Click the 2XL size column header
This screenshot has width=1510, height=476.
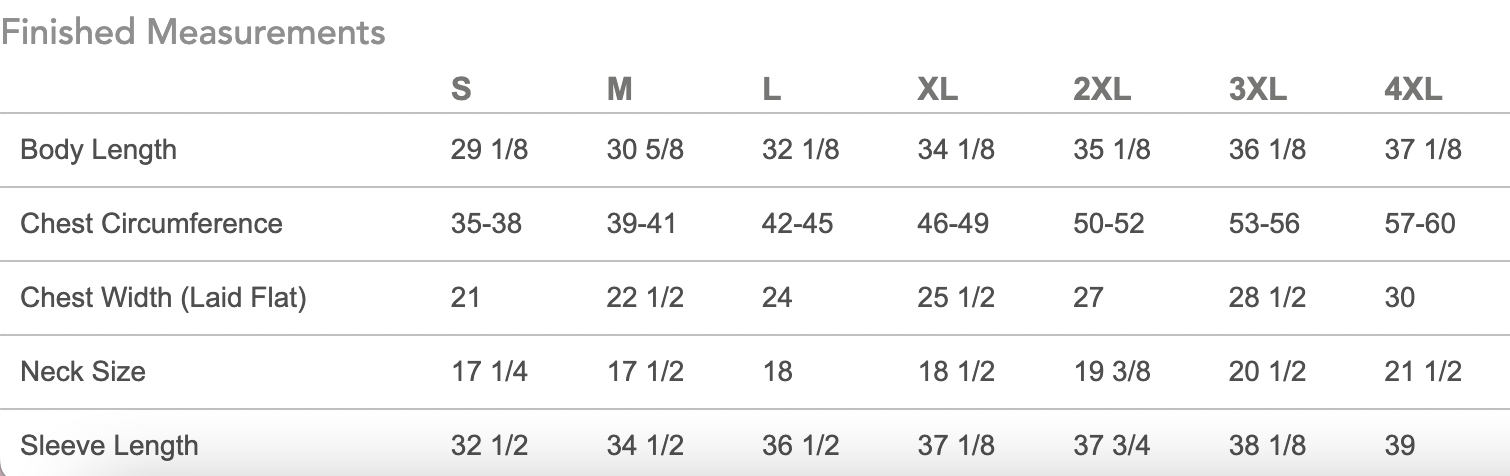pos(1102,90)
